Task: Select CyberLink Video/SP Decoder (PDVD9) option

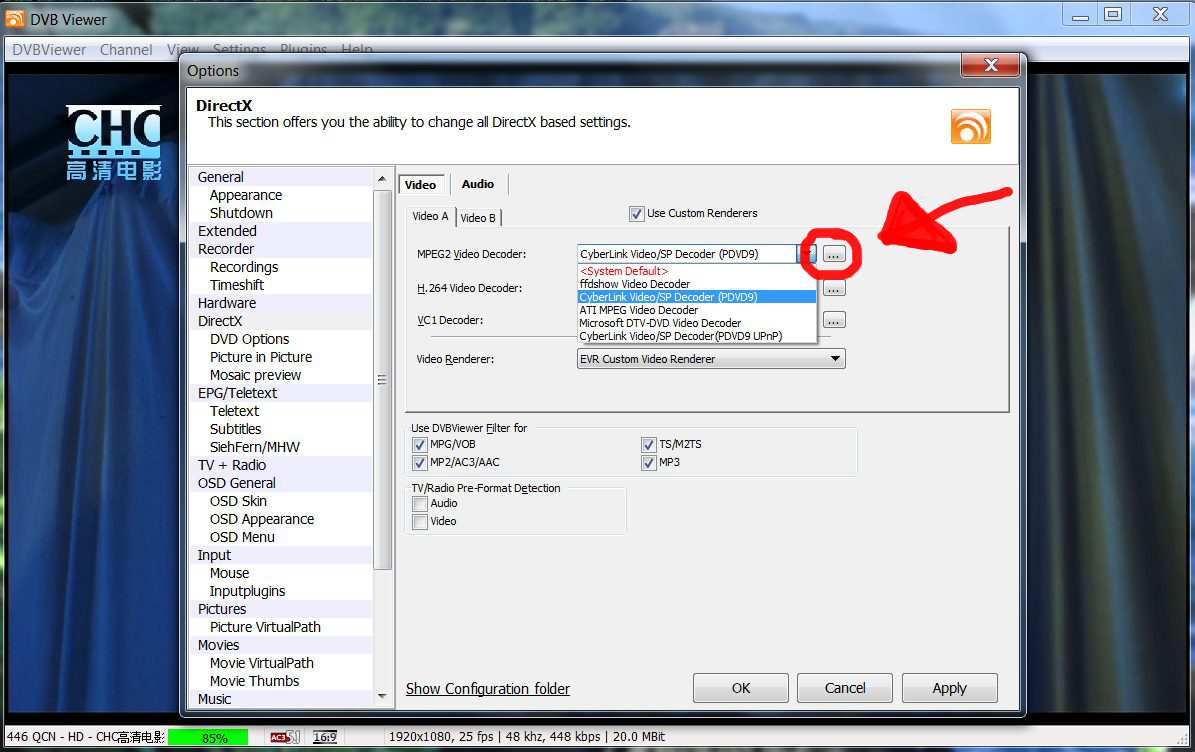Action: [x=697, y=297]
